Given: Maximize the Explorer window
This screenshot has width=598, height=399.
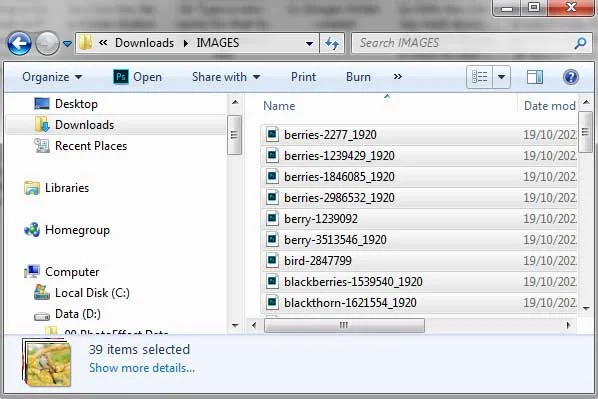Looking at the screenshot, I should [534, 7].
